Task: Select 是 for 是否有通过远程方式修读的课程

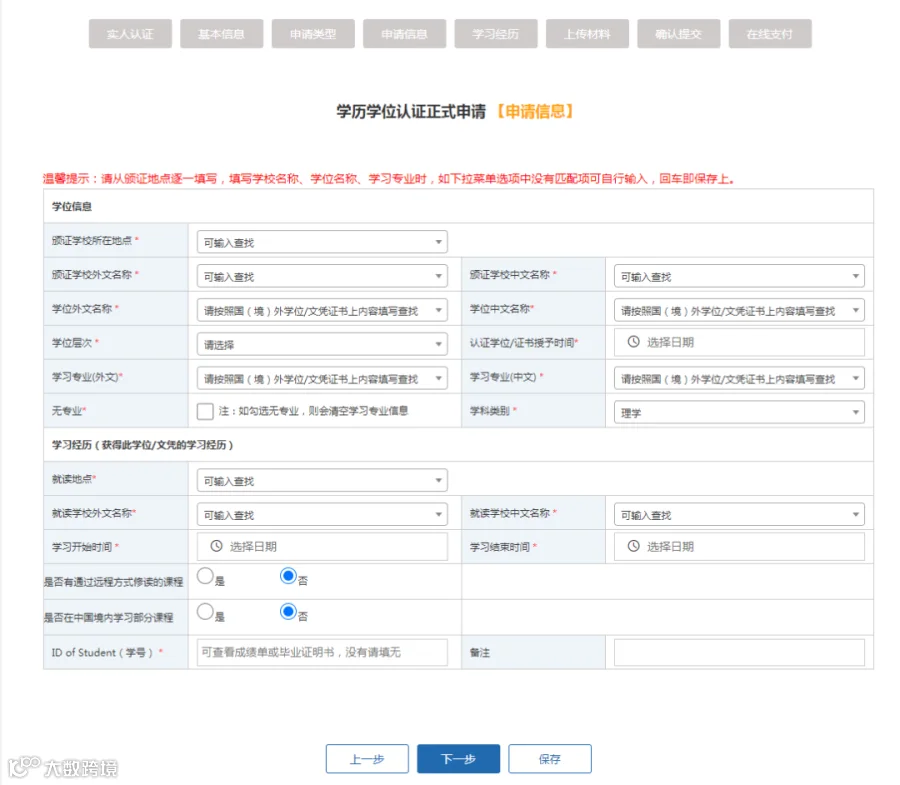Action: (205, 576)
